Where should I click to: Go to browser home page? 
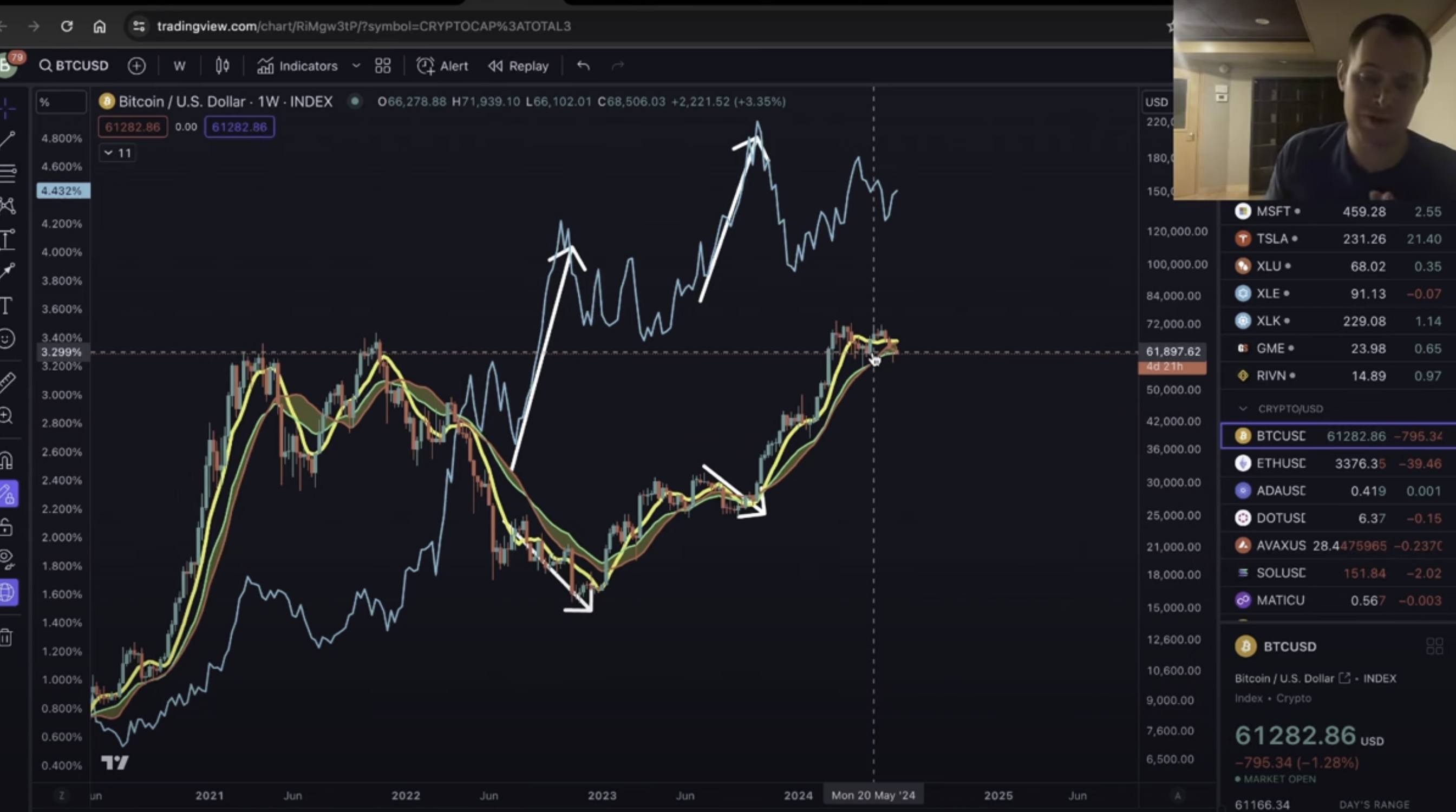coord(100,26)
